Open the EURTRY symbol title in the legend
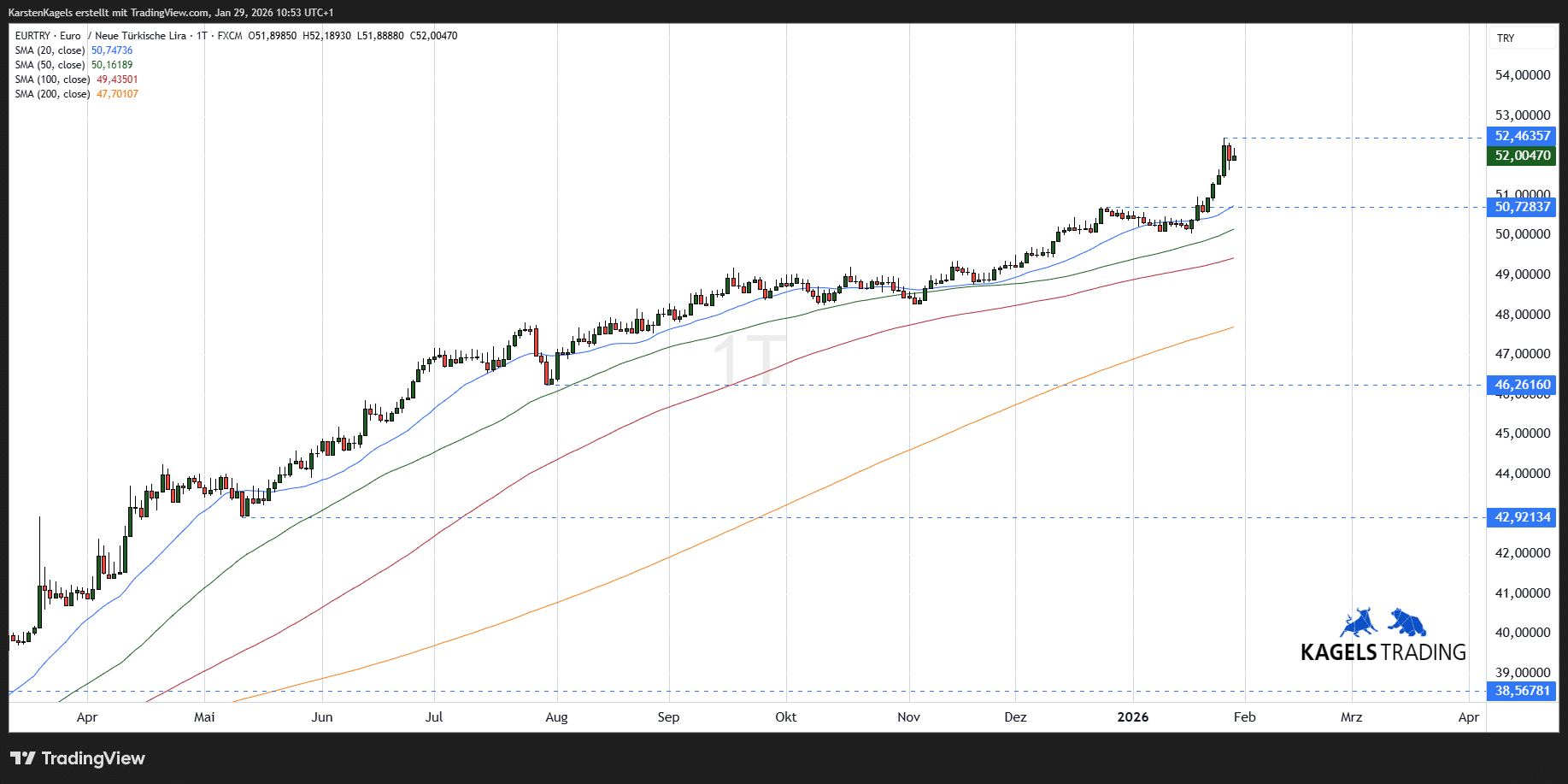The height and width of the screenshot is (784, 1568). point(48,36)
